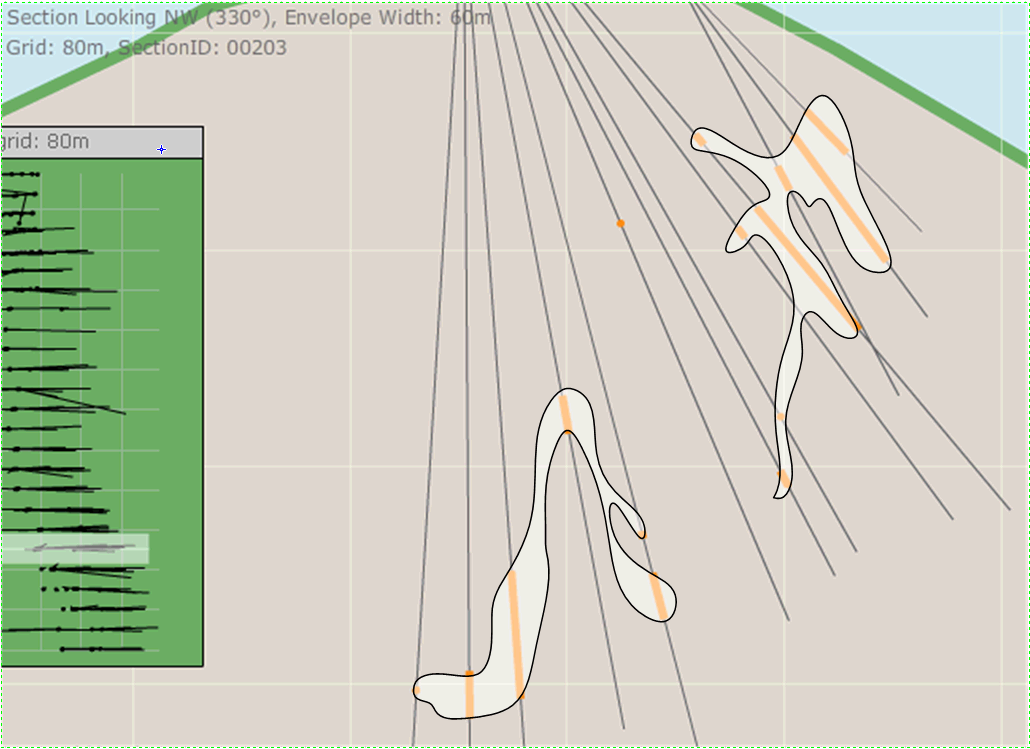Click the orange intercept in lower orebody's right lobe
Screen dimensions: 1030x749
(x=657, y=595)
